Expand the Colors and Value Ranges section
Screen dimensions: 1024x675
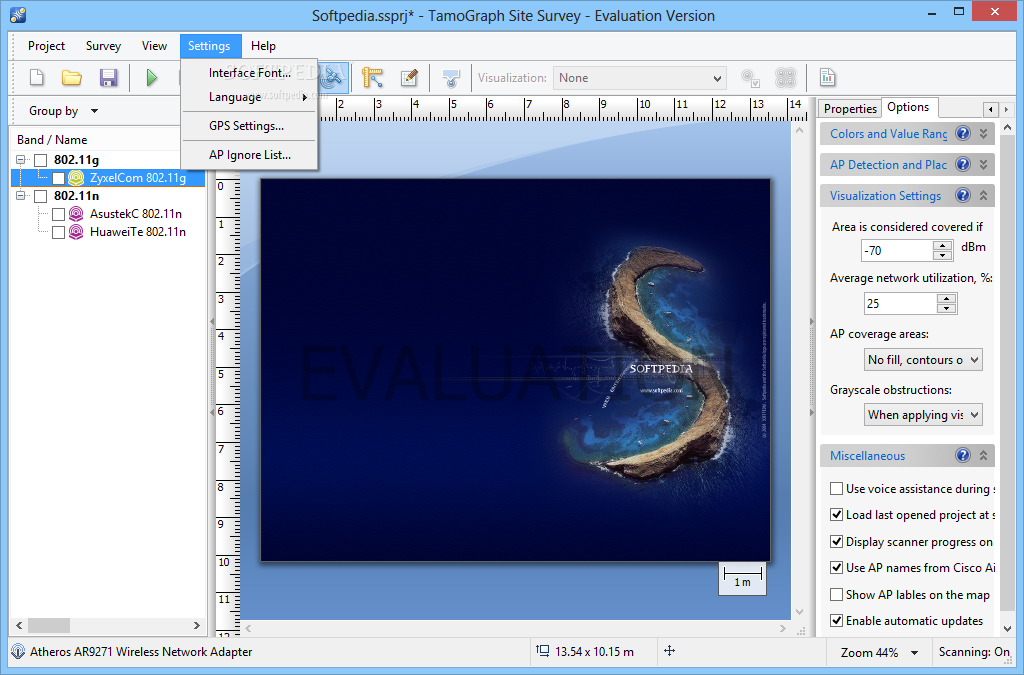[984, 133]
